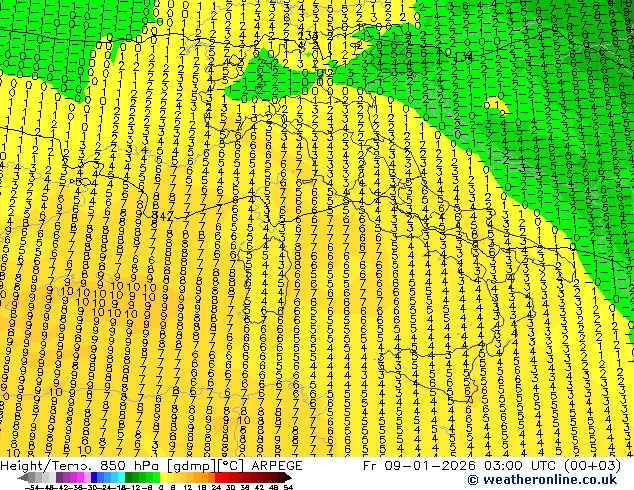Select the cyan -18 legend swatch

[122, 477]
